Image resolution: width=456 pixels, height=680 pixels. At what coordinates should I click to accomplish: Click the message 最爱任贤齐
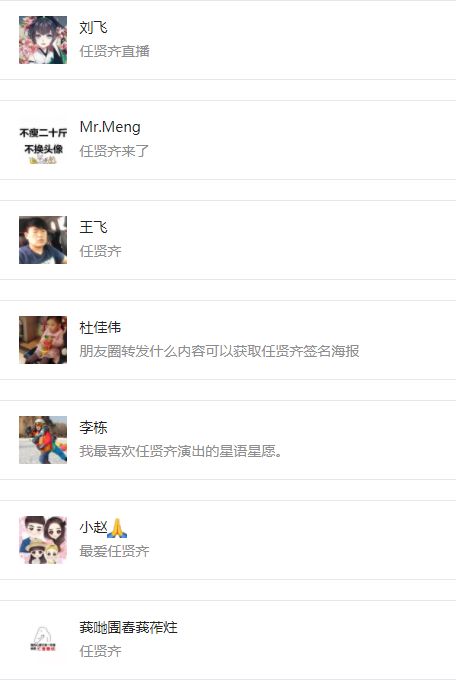[114, 551]
